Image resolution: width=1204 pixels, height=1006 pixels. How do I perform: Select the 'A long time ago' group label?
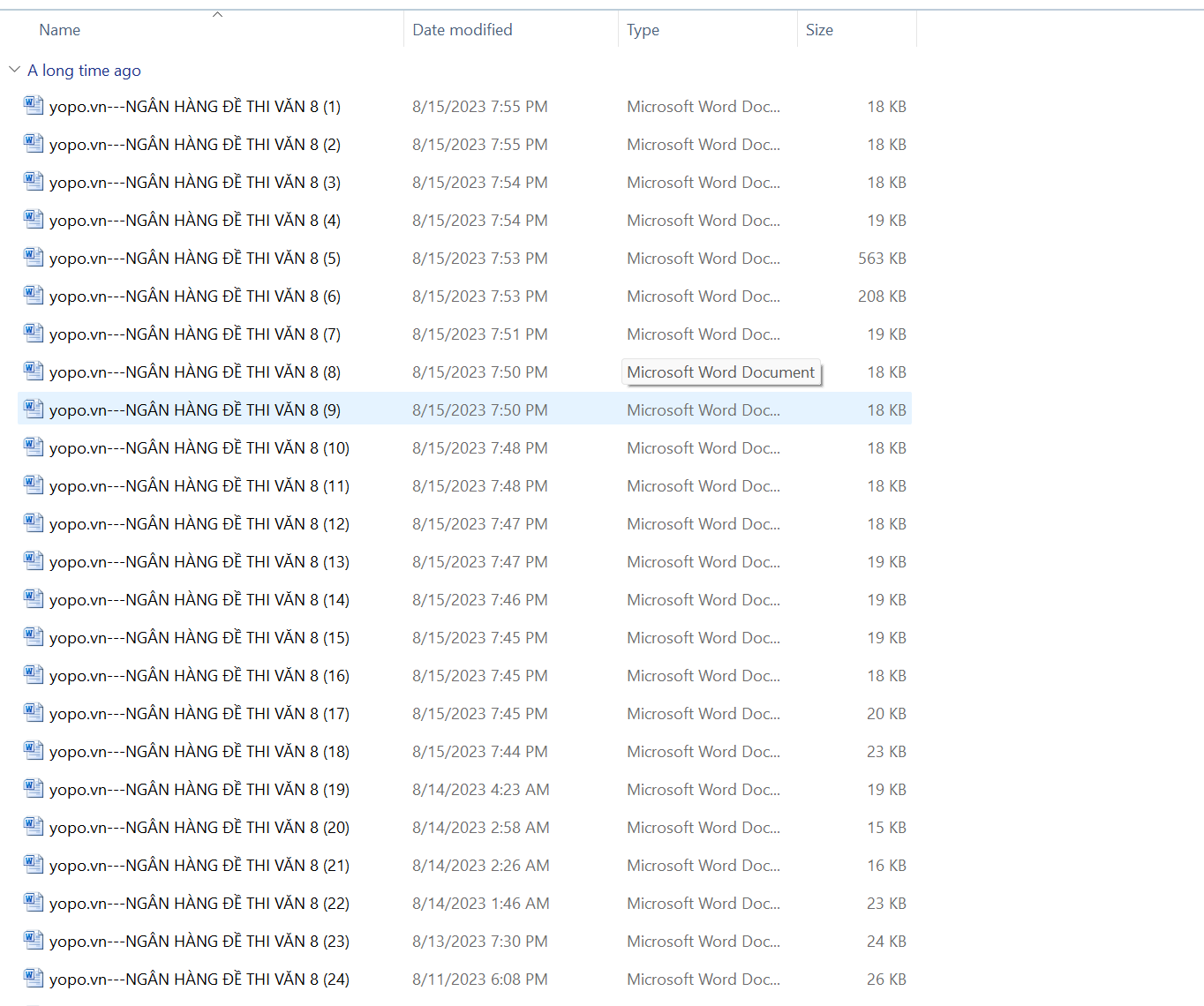tap(84, 71)
